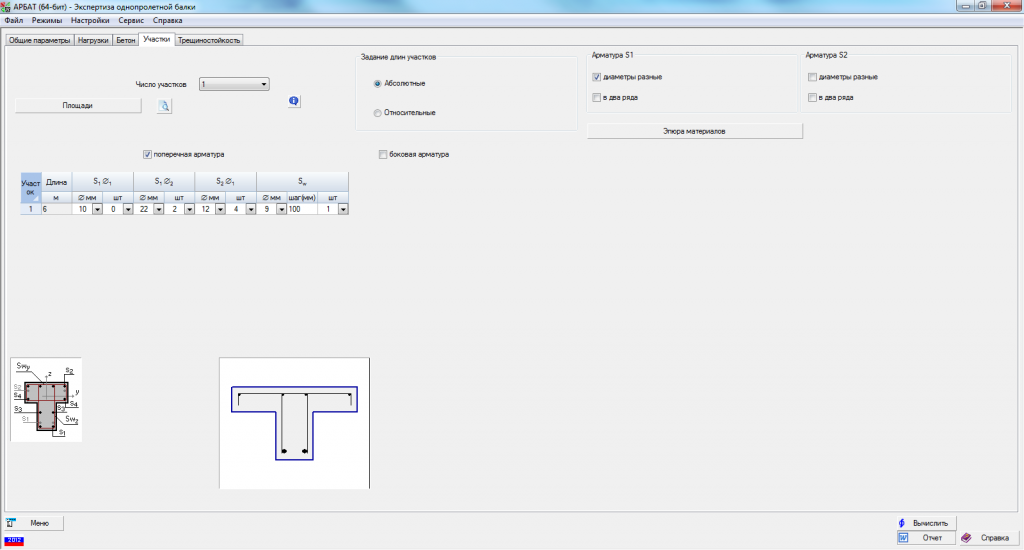Open S1 ∅2 diameter dropdown showing 22

[159, 209]
